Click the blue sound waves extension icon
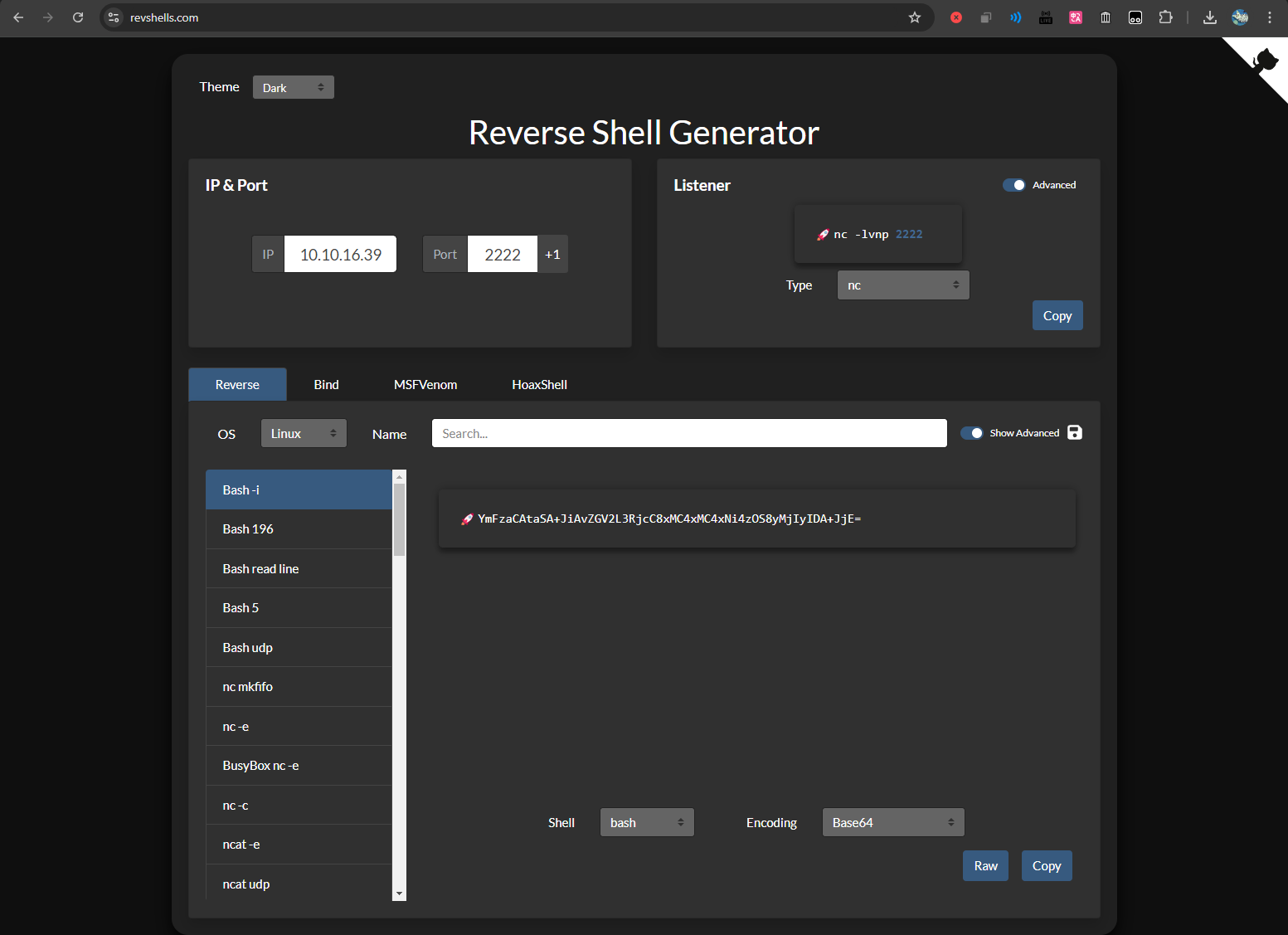The height and width of the screenshot is (935, 1288). tap(1016, 17)
